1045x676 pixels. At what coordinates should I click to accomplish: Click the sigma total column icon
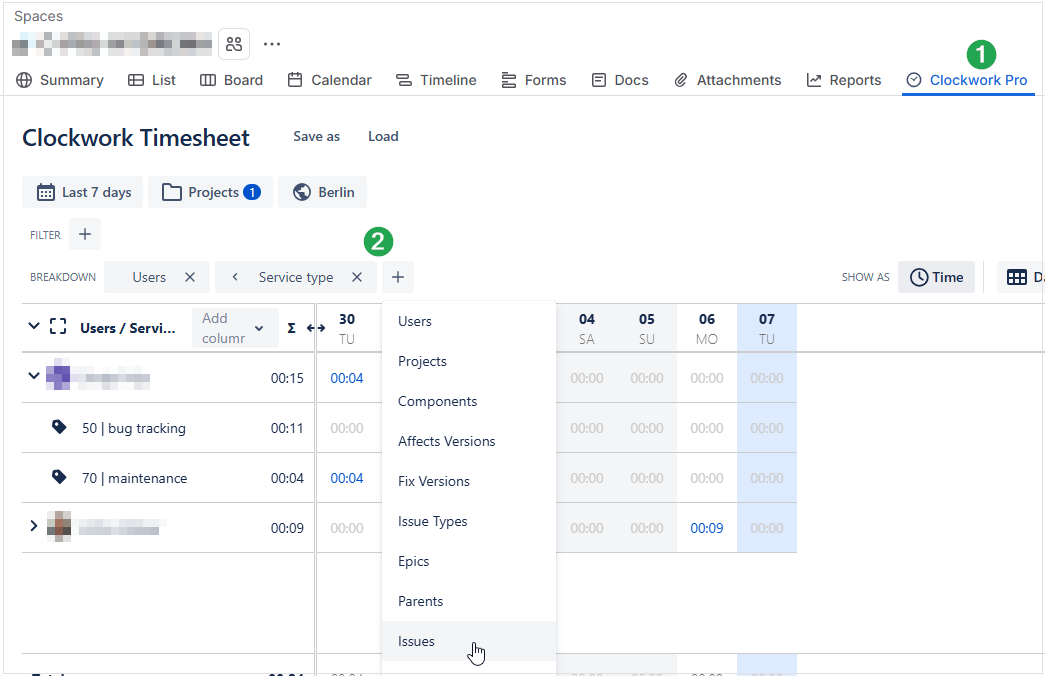291,328
